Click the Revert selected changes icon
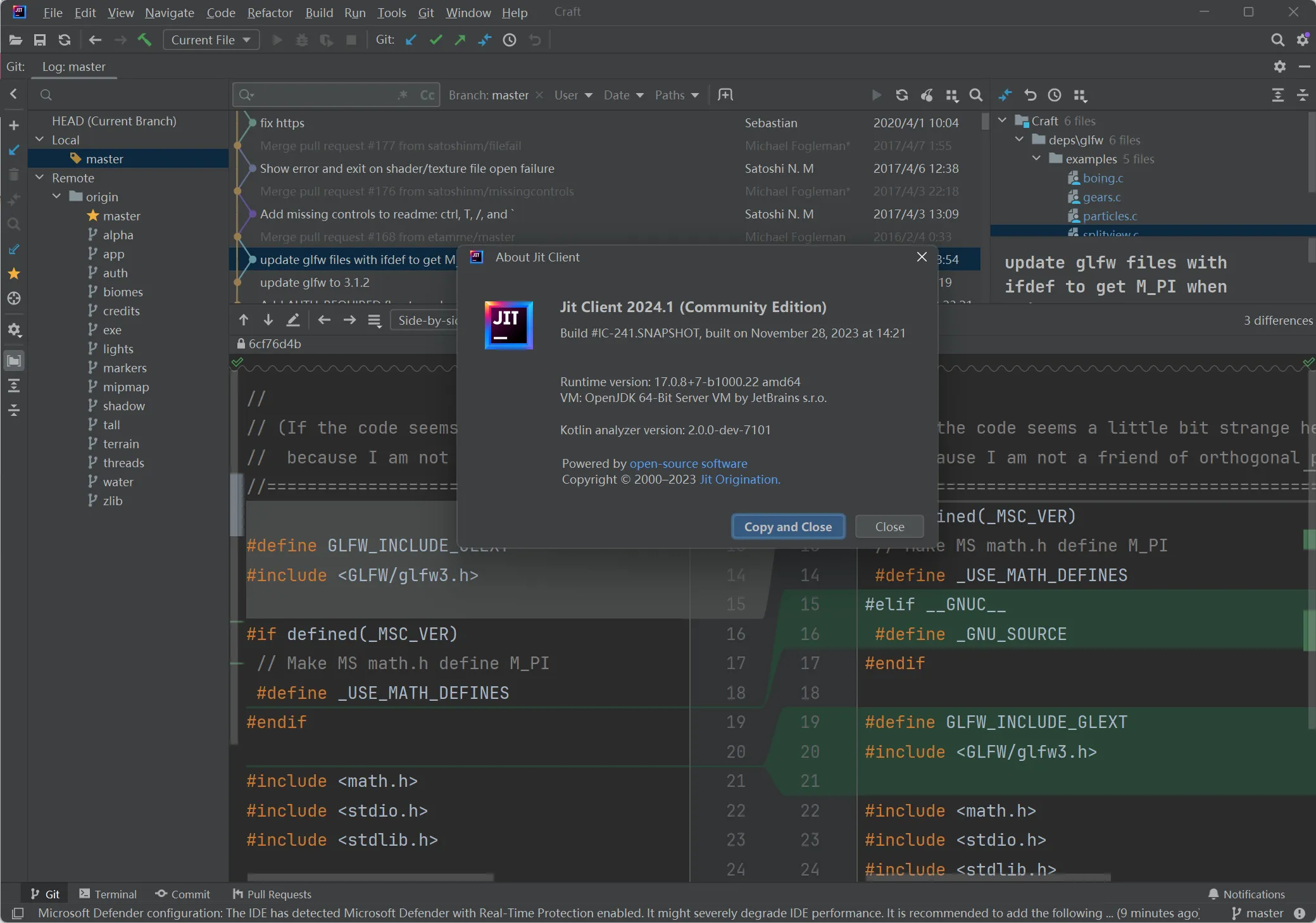Screen dimensions: 1316x923 coord(1030,95)
